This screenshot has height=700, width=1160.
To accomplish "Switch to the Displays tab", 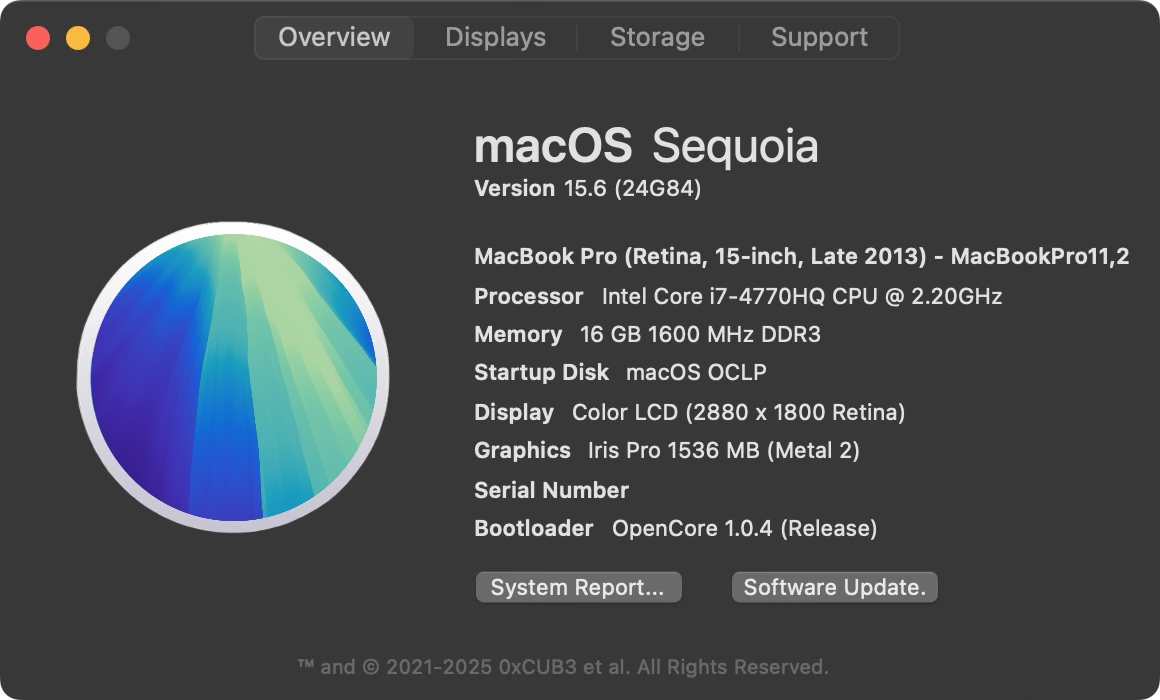I will pyautogui.click(x=495, y=38).
